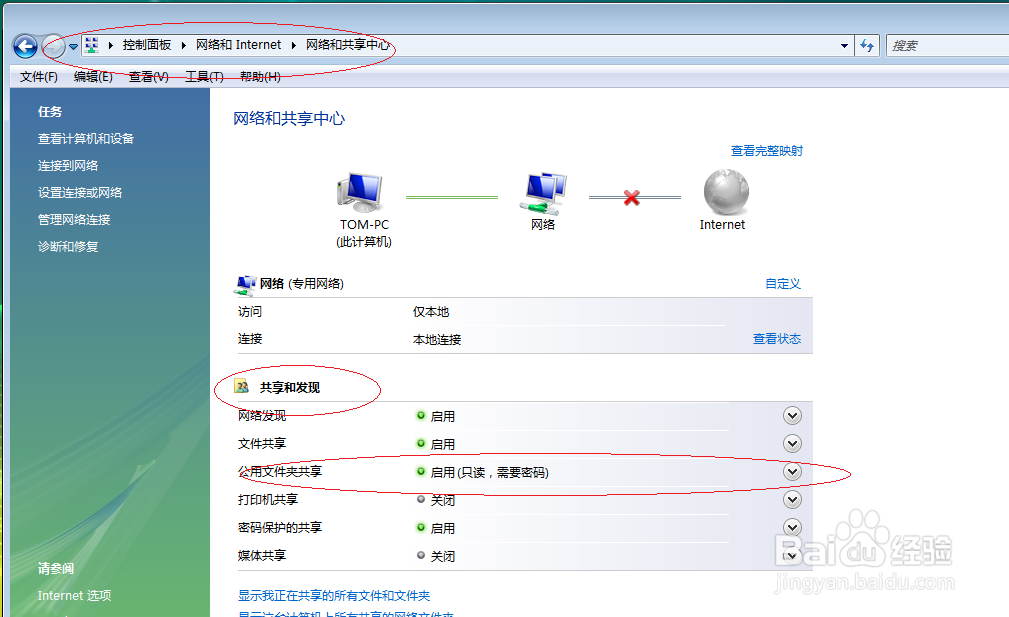Image resolution: width=1009 pixels, height=617 pixels.
Task: Open Internet 选项 in the sidebar
Action: (74, 595)
